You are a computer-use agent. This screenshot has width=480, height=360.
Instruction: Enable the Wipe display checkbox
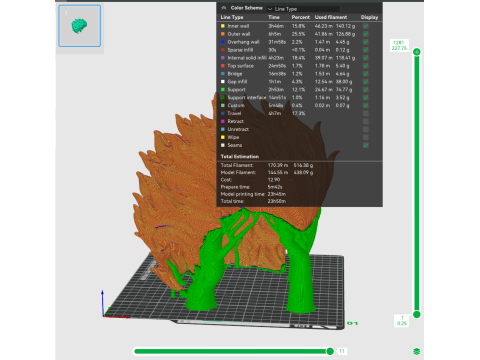coord(366,137)
